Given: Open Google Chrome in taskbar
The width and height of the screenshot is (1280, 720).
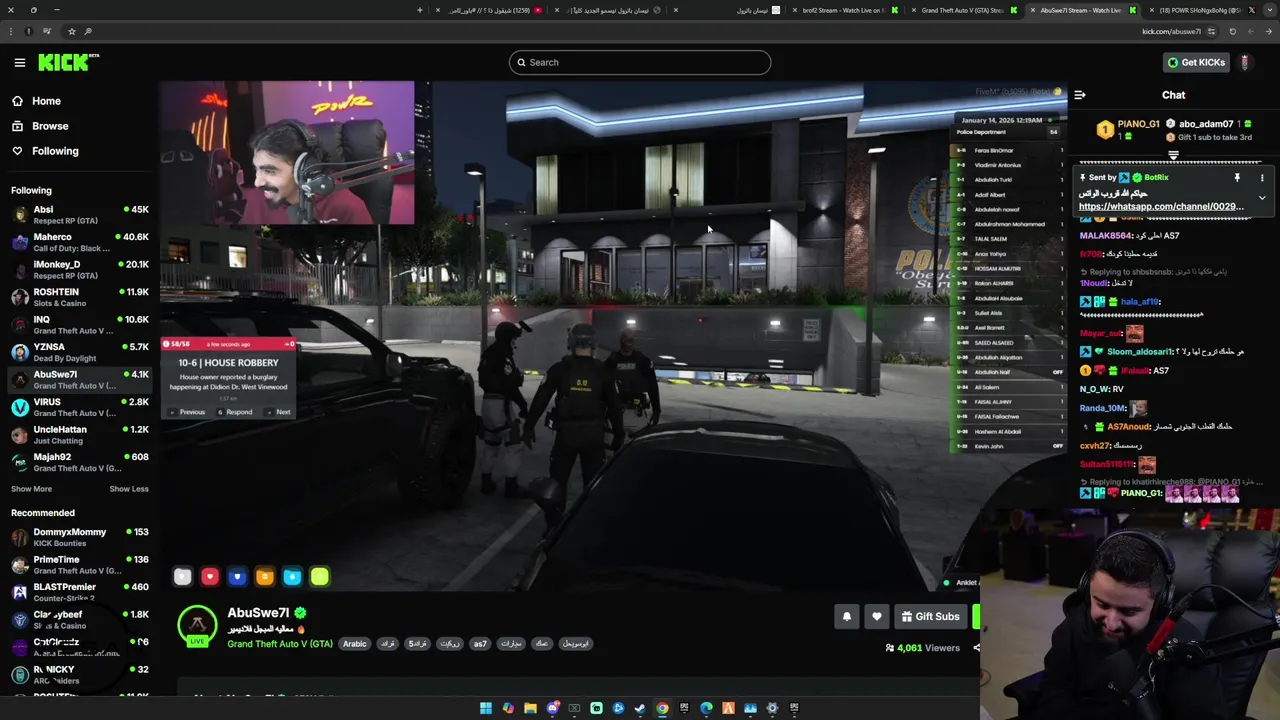Looking at the screenshot, I should (662, 708).
